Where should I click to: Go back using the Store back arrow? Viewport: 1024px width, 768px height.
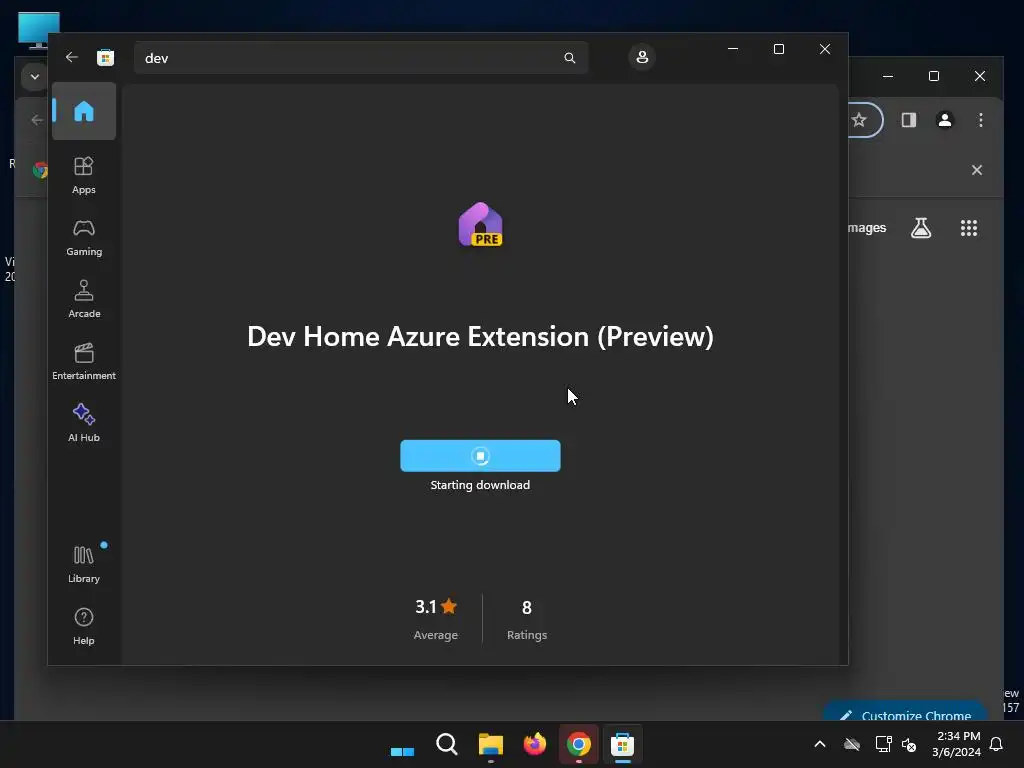72,57
